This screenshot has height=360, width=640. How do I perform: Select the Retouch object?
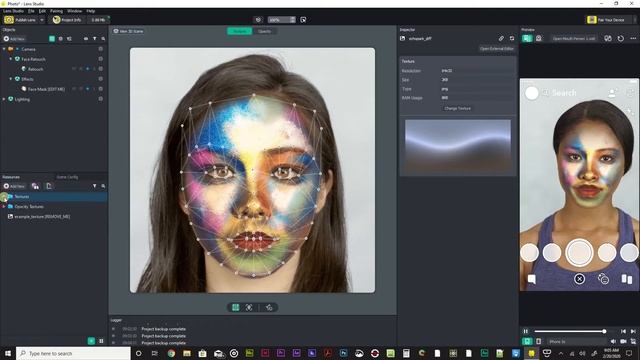click(x=36, y=69)
